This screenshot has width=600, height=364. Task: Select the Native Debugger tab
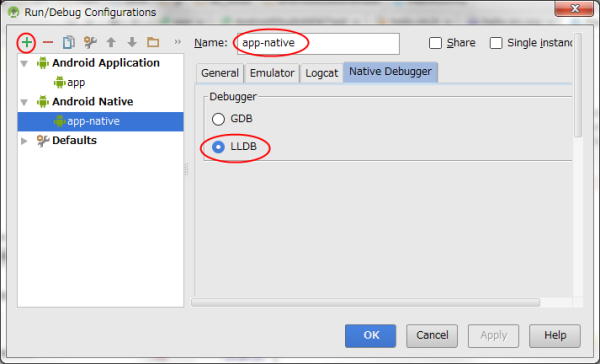390,72
